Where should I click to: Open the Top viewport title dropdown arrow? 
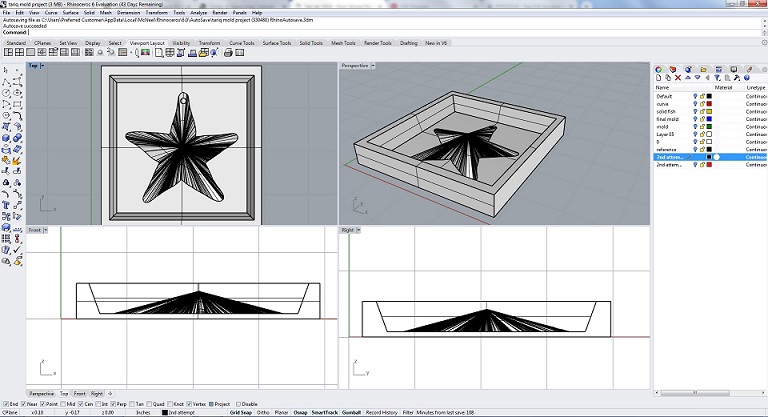click(x=43, y=66)
